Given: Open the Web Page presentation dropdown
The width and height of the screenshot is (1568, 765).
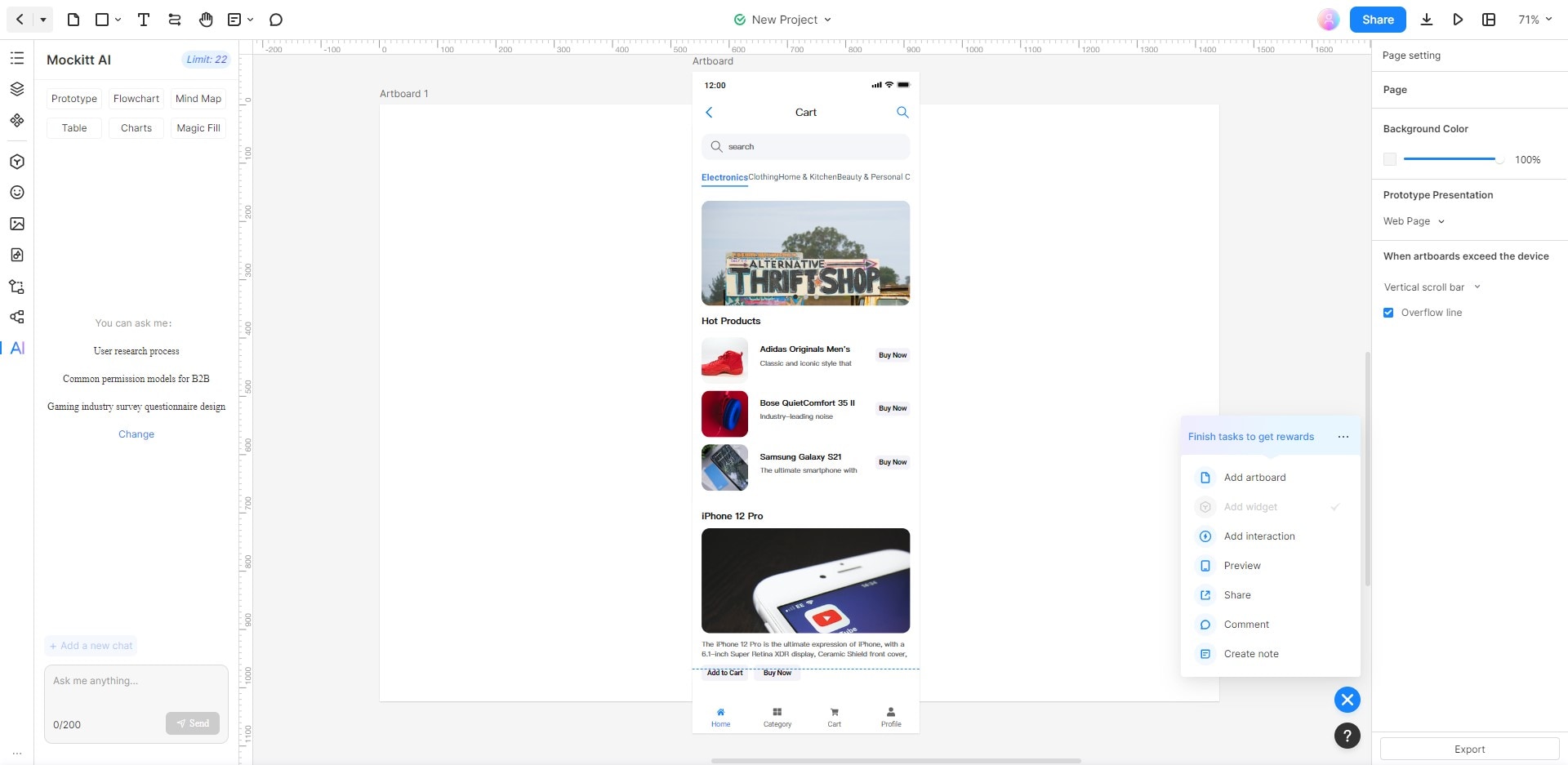Looking at the screenshot, I should pyautogui.click(x=1414, y=221).
